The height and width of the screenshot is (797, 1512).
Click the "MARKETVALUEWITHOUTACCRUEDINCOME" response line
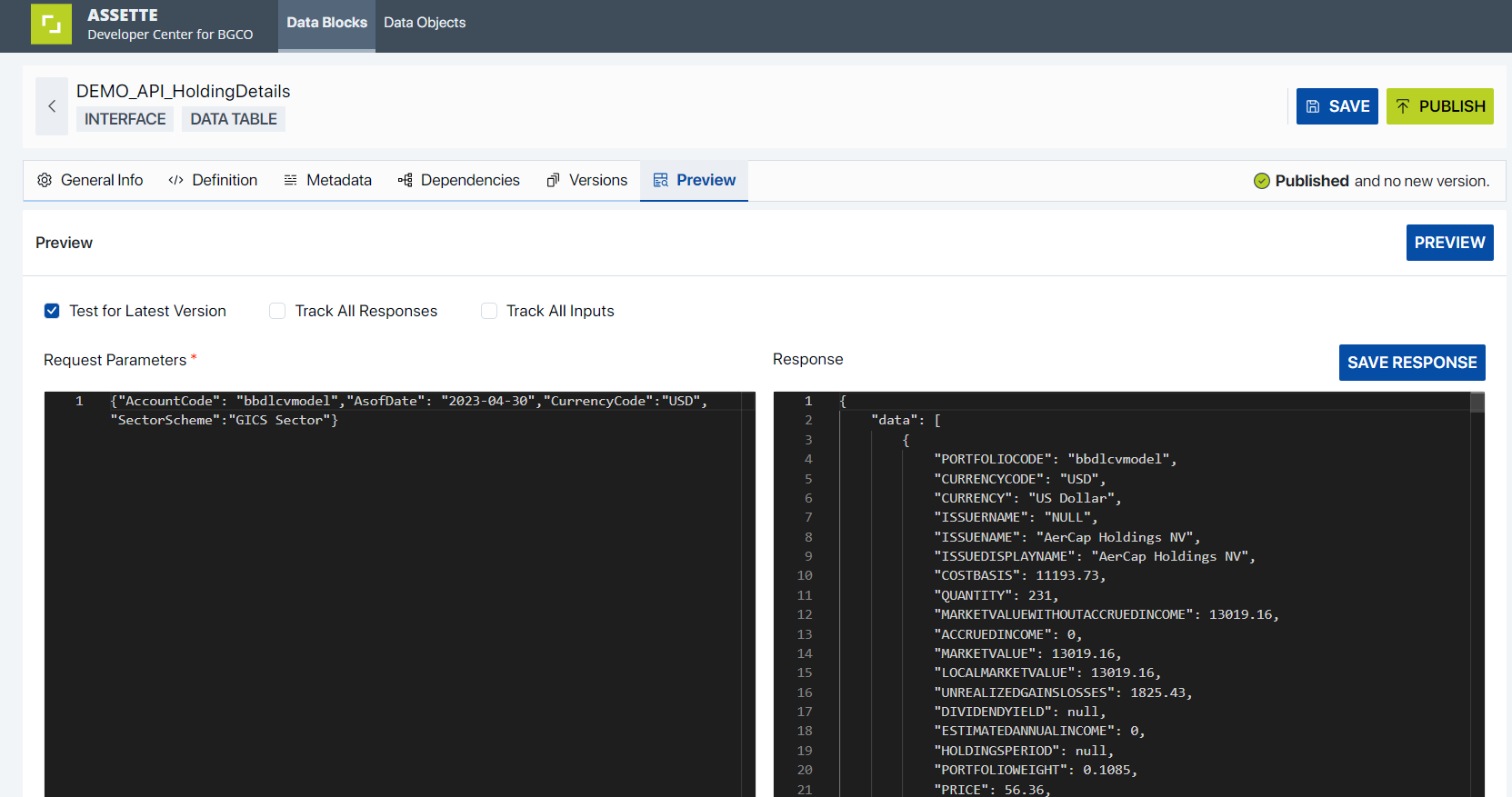[1106, 614]
